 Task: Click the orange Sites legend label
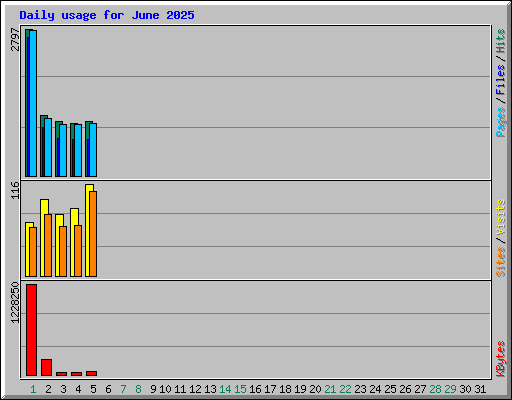tap(500, 262)
